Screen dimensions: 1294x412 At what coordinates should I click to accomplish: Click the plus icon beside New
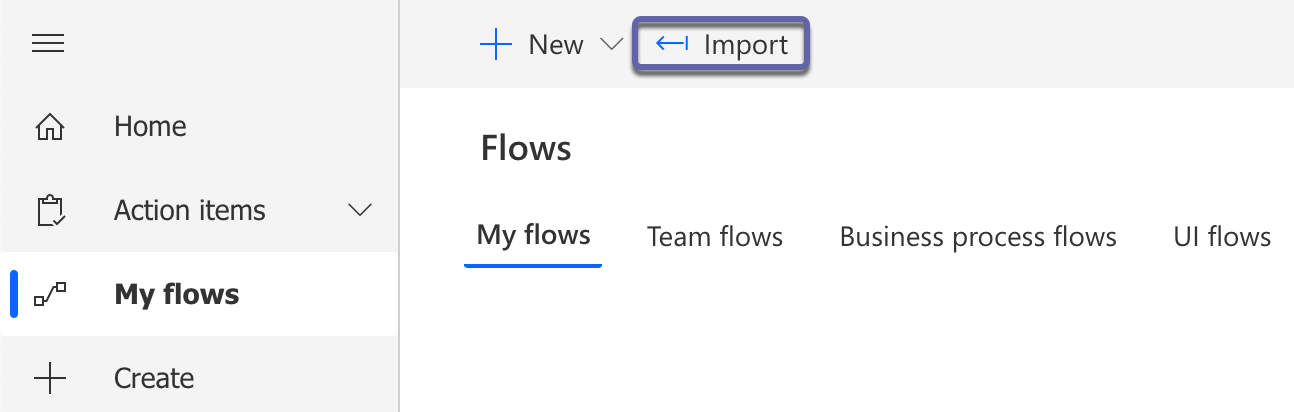[496, 45]
